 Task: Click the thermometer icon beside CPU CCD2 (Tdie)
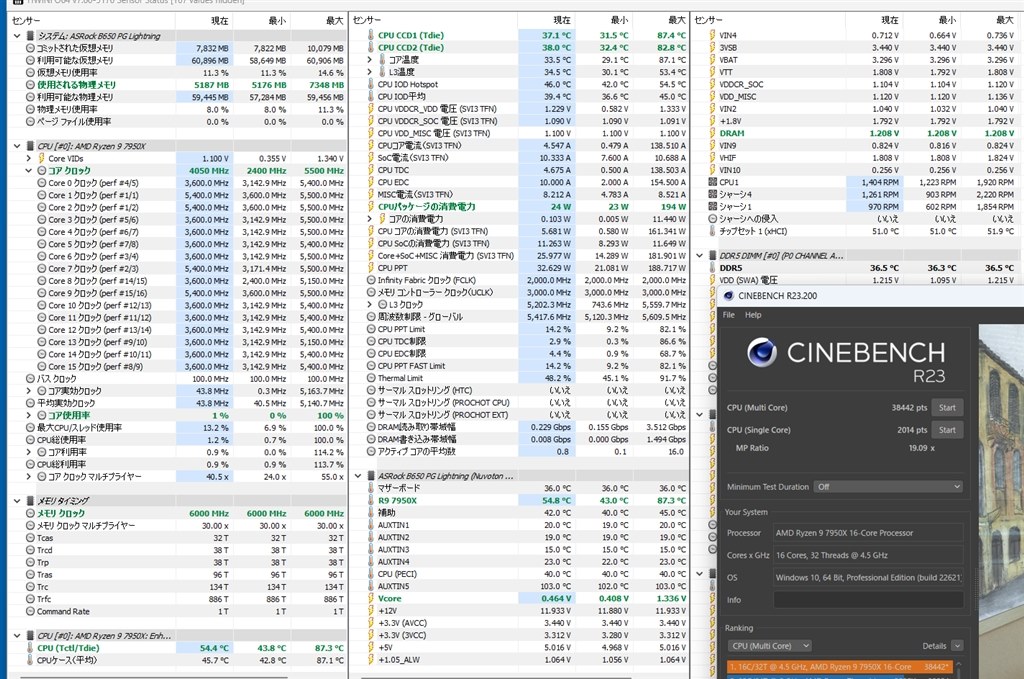coord(370,48)
